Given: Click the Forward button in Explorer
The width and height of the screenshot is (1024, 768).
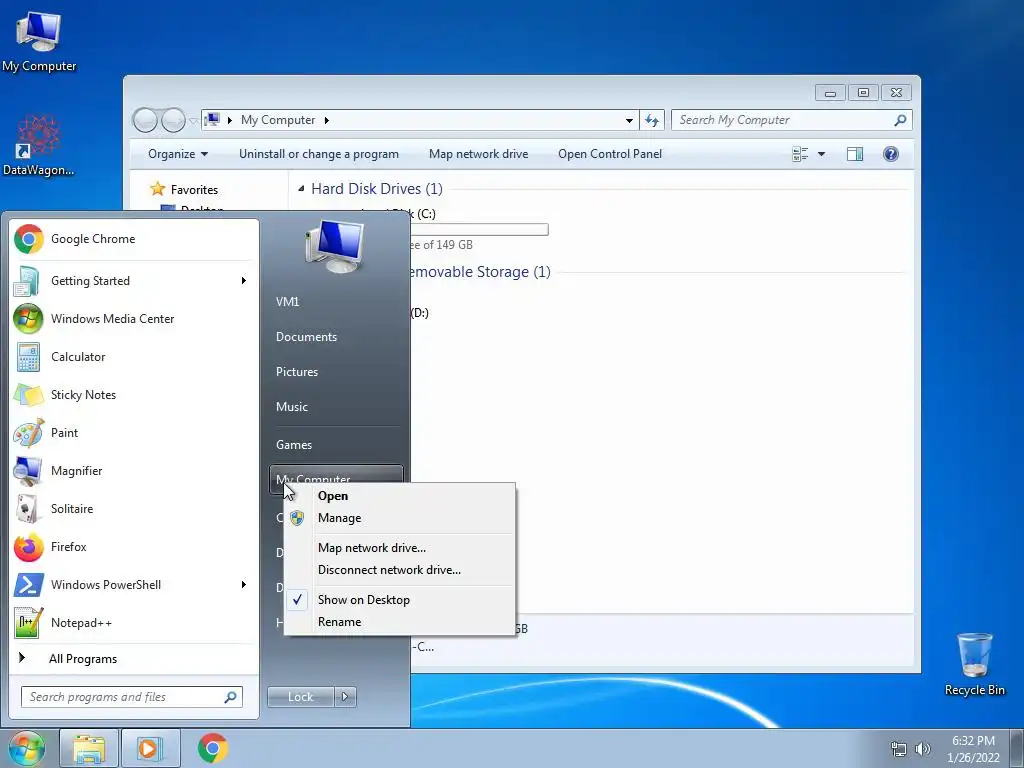Looking at the screenshot, I should click(172, 120).
